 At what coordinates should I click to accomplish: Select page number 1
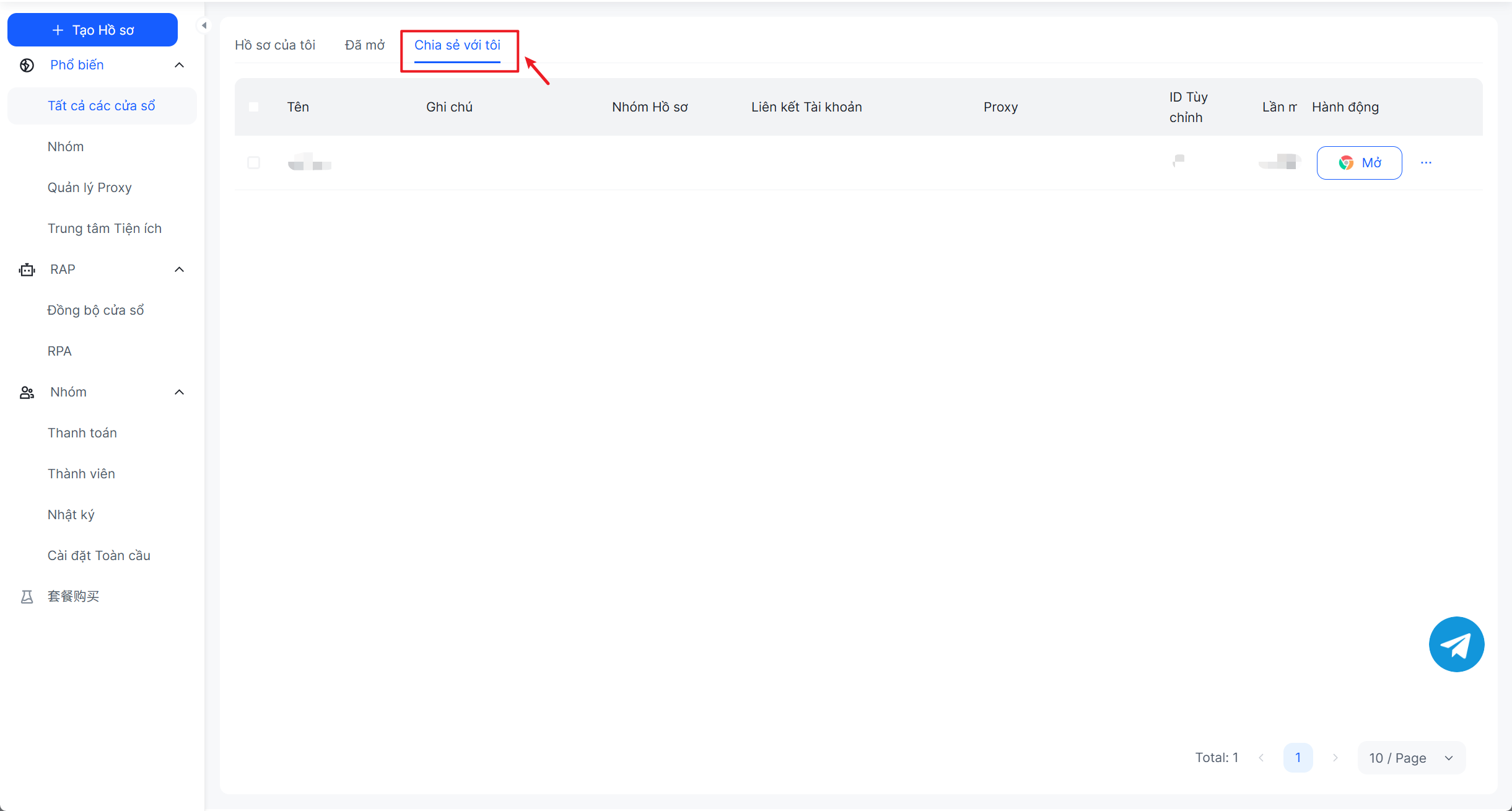click(x=1298, y=758)
